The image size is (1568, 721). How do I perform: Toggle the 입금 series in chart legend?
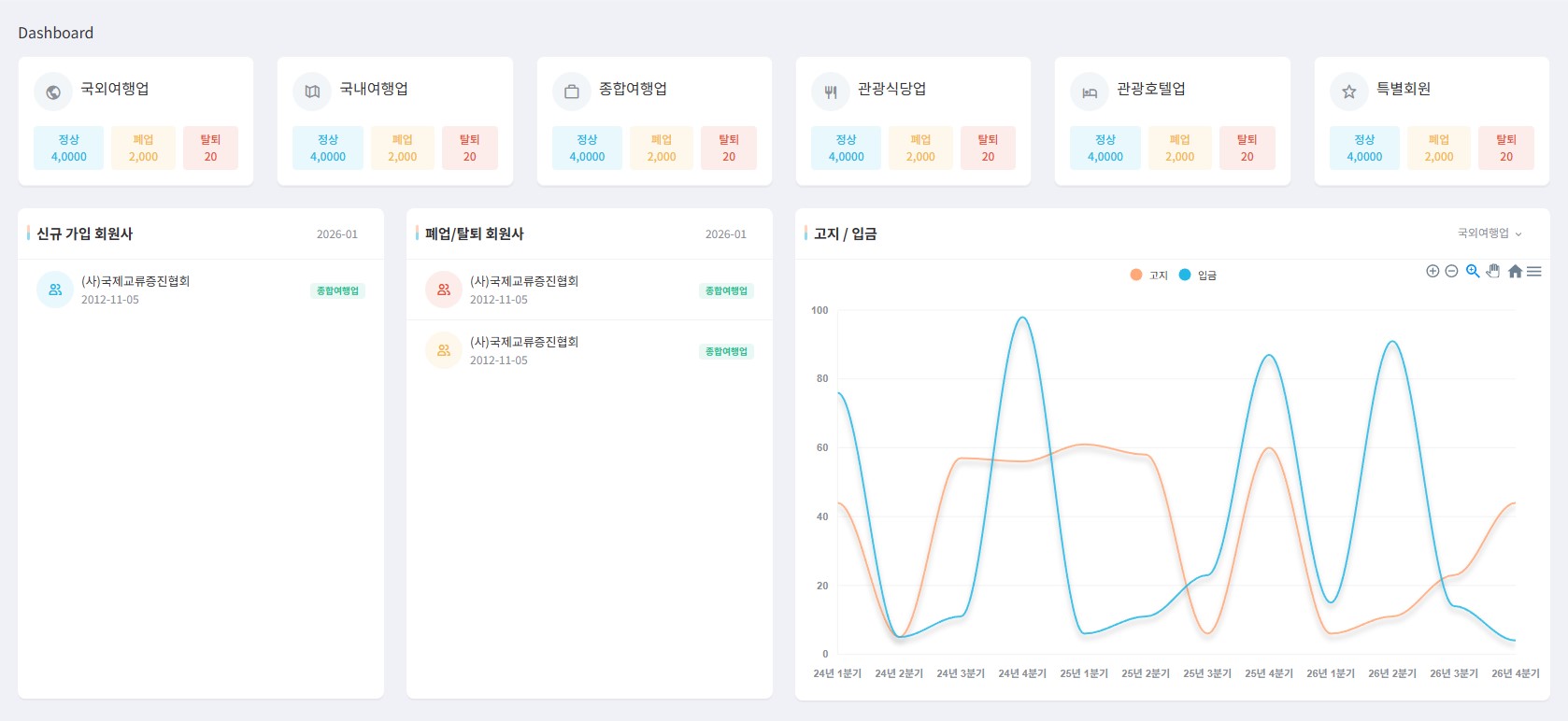click(1198, 275)
